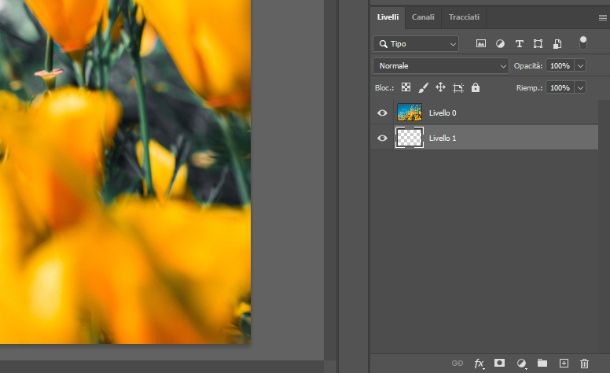Switch to the Tracciati tab
This screenshot has height=373, width=610.
(x=464, y=17)
